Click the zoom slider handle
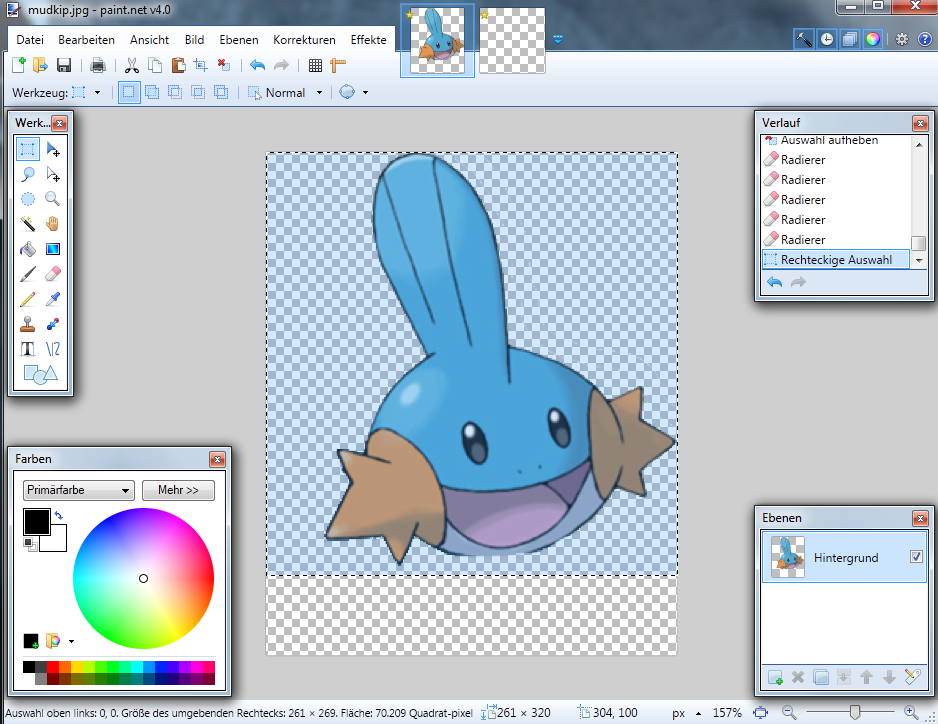Image resolution: width=938 pixels, height=724 pixels. pos(855,713)
